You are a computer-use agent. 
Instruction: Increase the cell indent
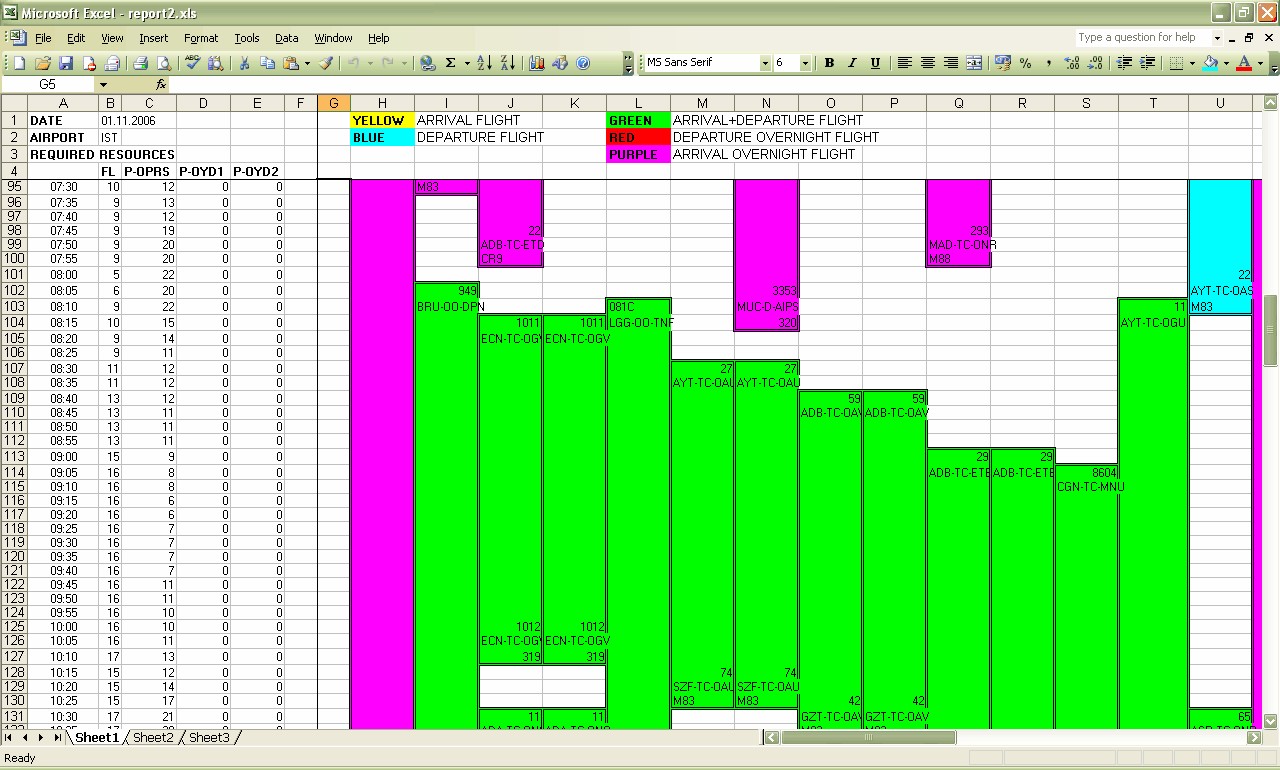[1147, 63]
